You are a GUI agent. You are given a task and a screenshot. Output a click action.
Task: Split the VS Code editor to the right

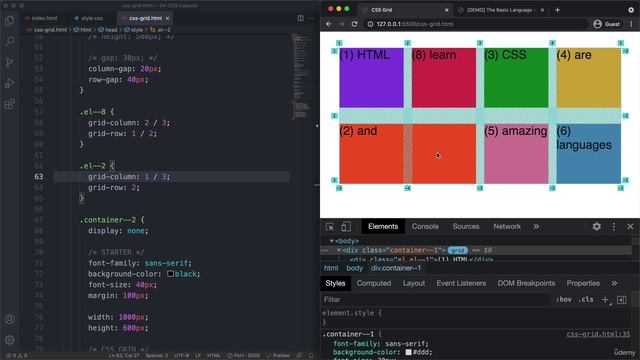(x=300, y=18)
